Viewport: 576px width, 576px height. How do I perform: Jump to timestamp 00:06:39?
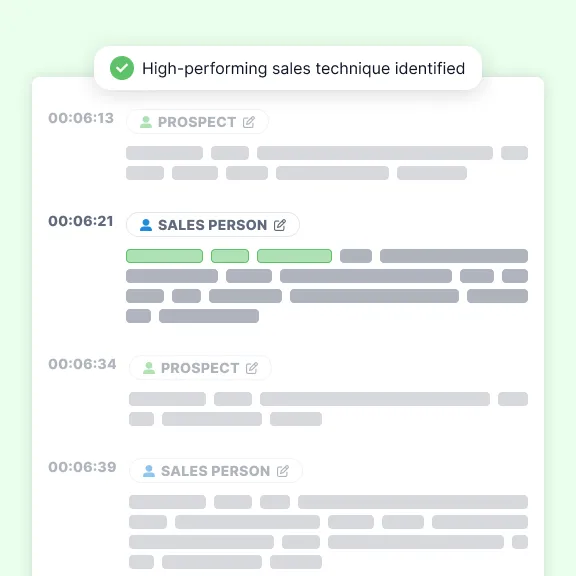click(x=82, y=467)
